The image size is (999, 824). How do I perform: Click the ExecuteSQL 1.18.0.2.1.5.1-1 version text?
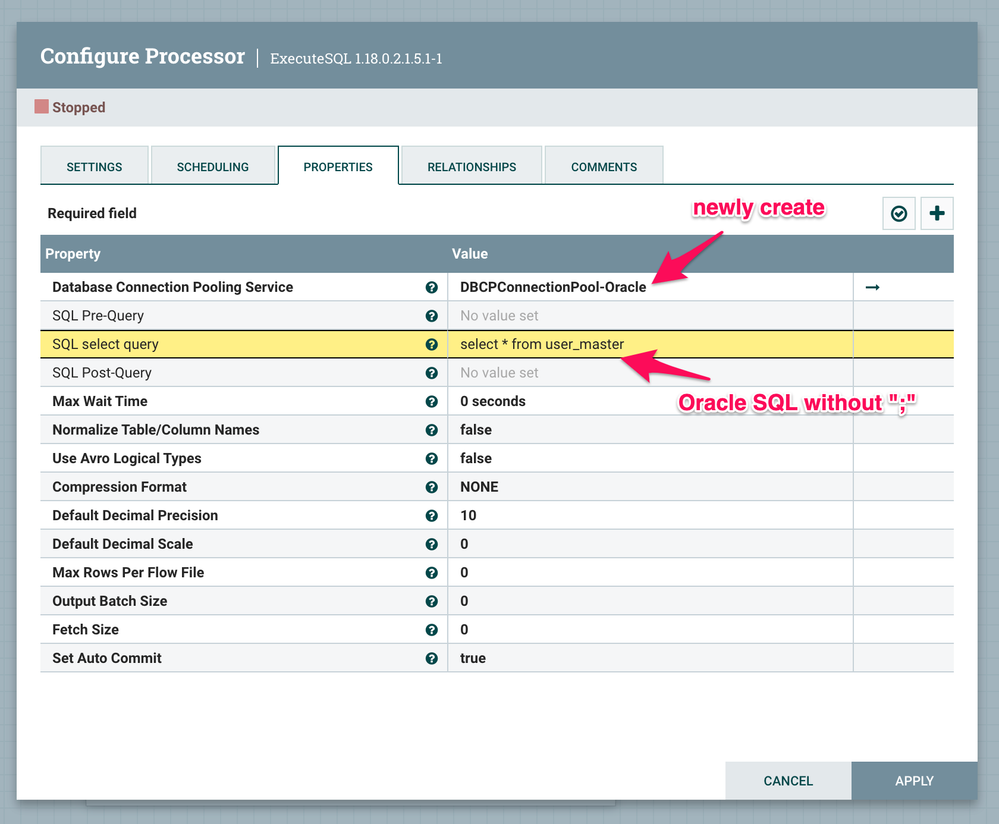point(356,59)
